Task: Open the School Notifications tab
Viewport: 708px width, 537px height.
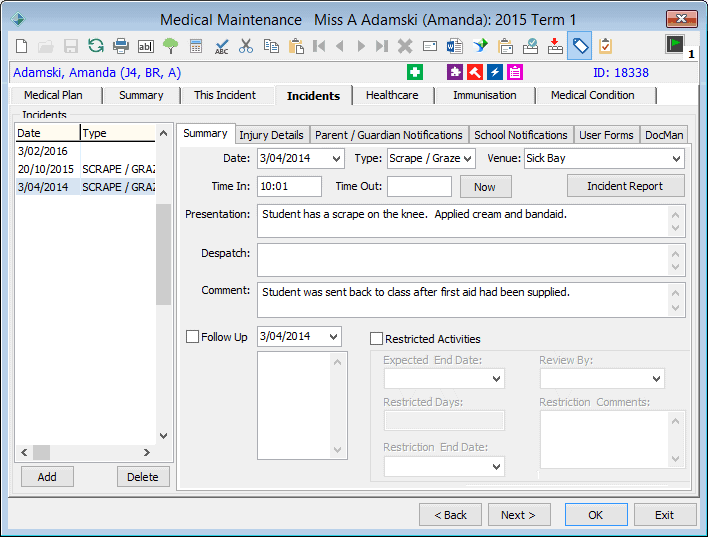Action: point(521,135)
